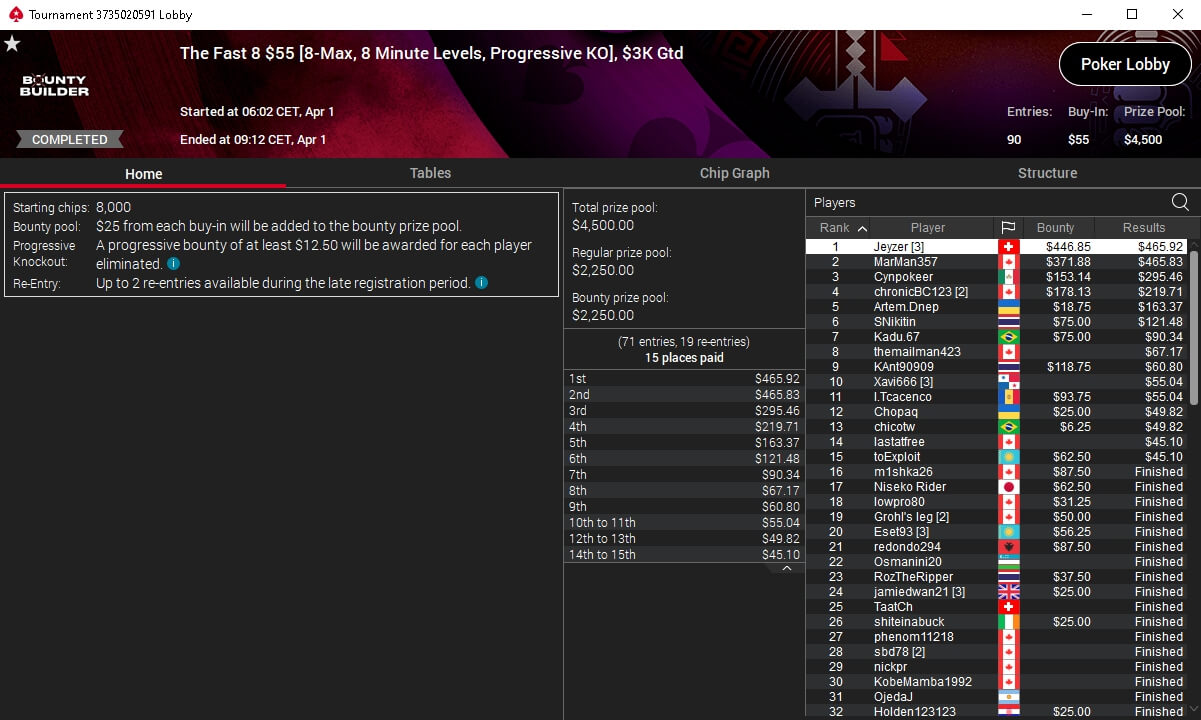Viewport: 1201px width, 720px height.
Task: Switch to the Tables tab
Action: (430, 173)
